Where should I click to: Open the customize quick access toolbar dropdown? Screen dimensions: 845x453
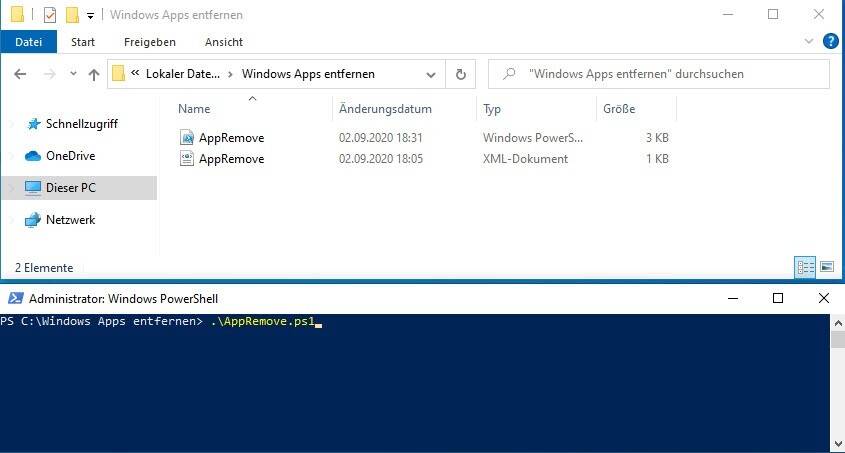pos(90,16)
